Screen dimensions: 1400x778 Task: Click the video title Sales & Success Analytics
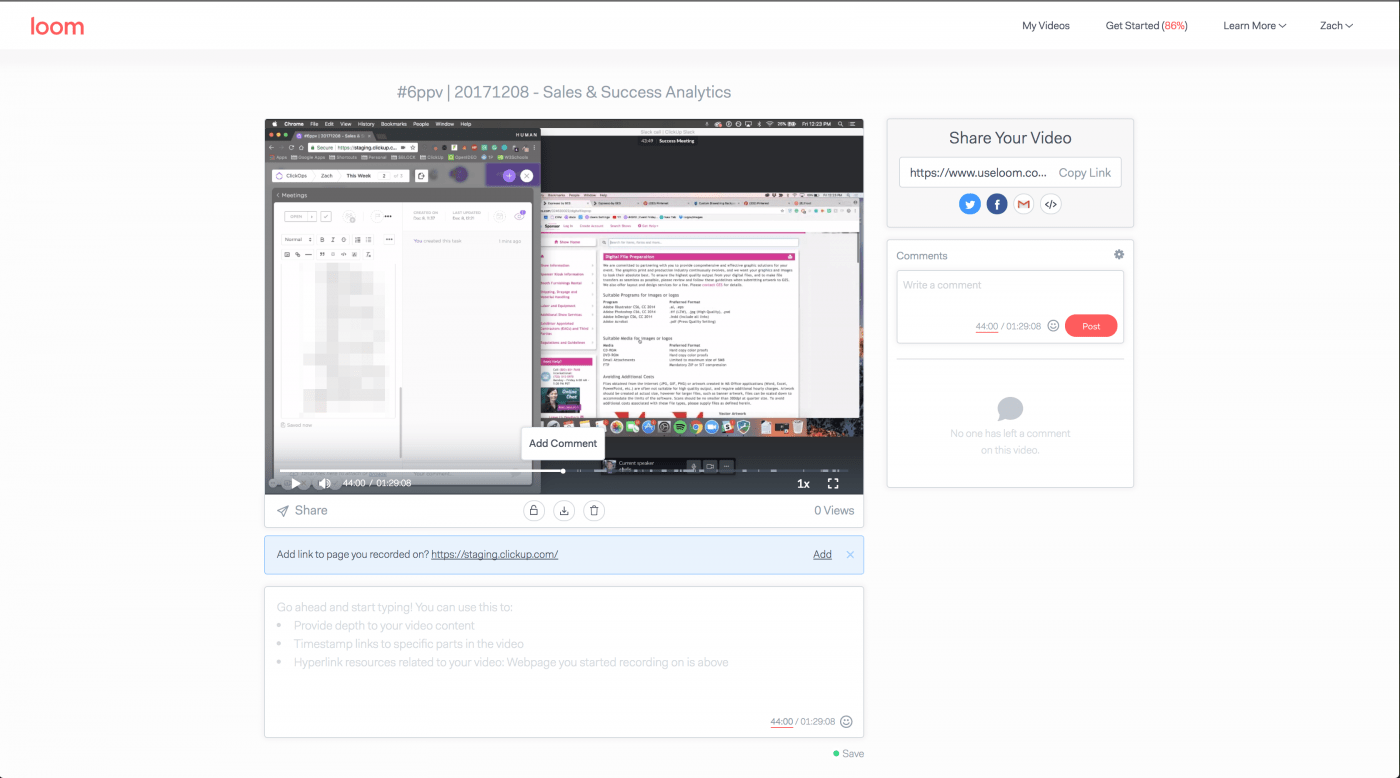point(564,92)
